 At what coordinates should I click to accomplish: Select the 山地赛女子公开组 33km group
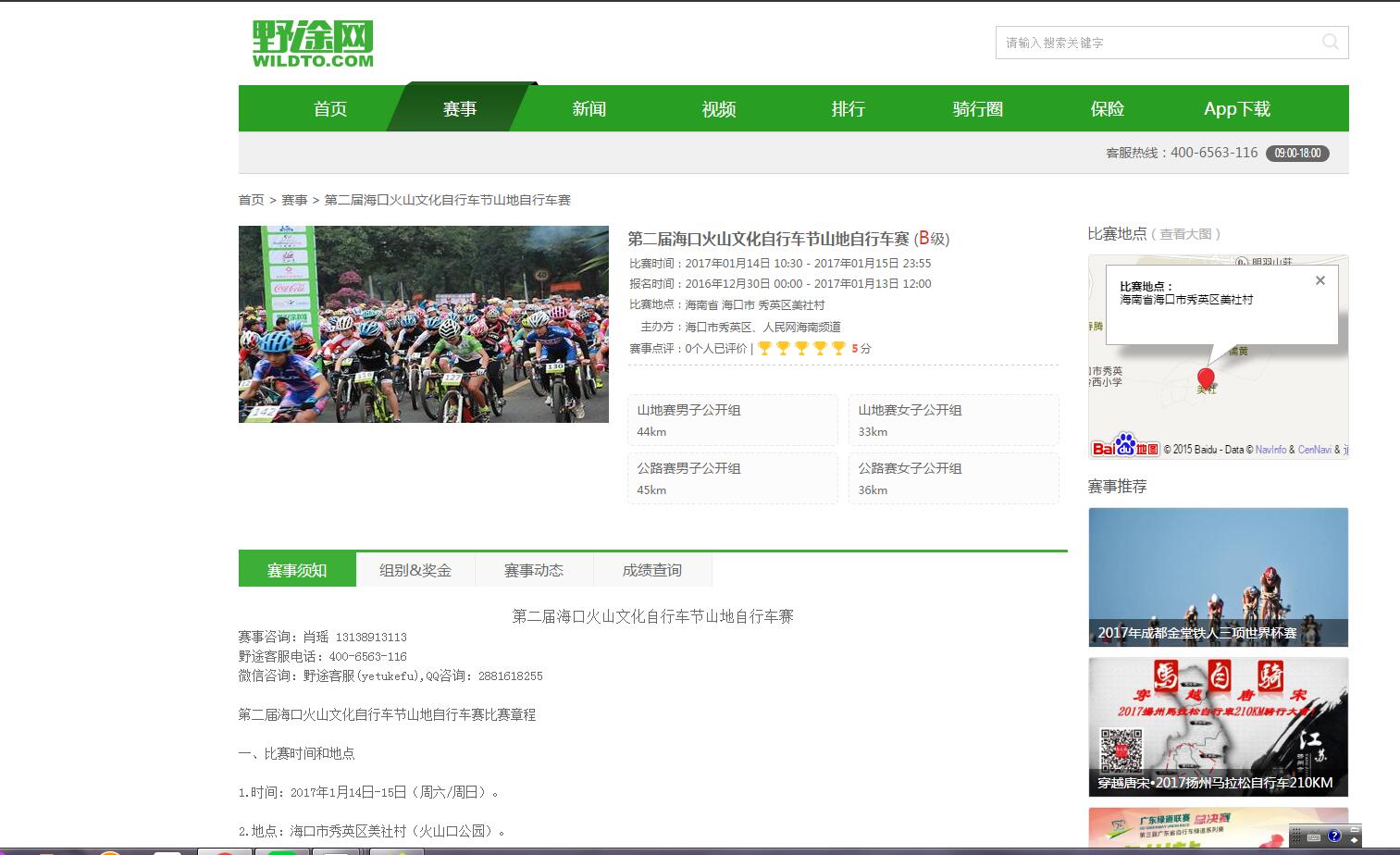coord(954,420)
